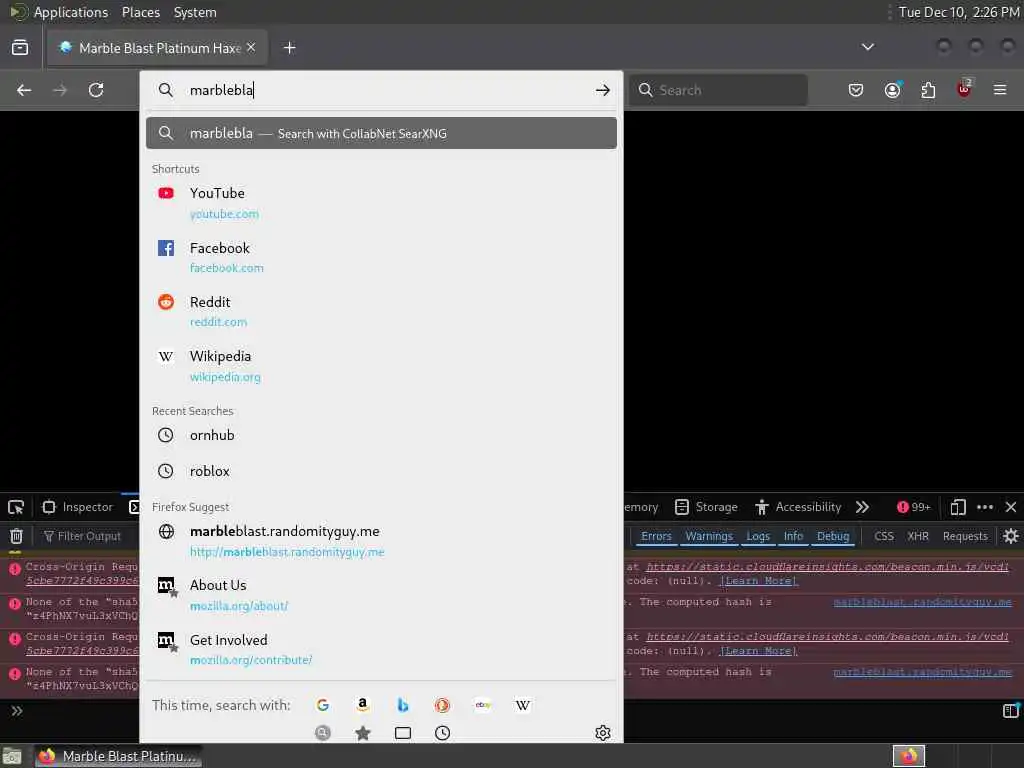Open the About Us mozilla.org suggestion
Image resolution: width=1024 pixels, height=768 pixels.
tap(381, 595)
